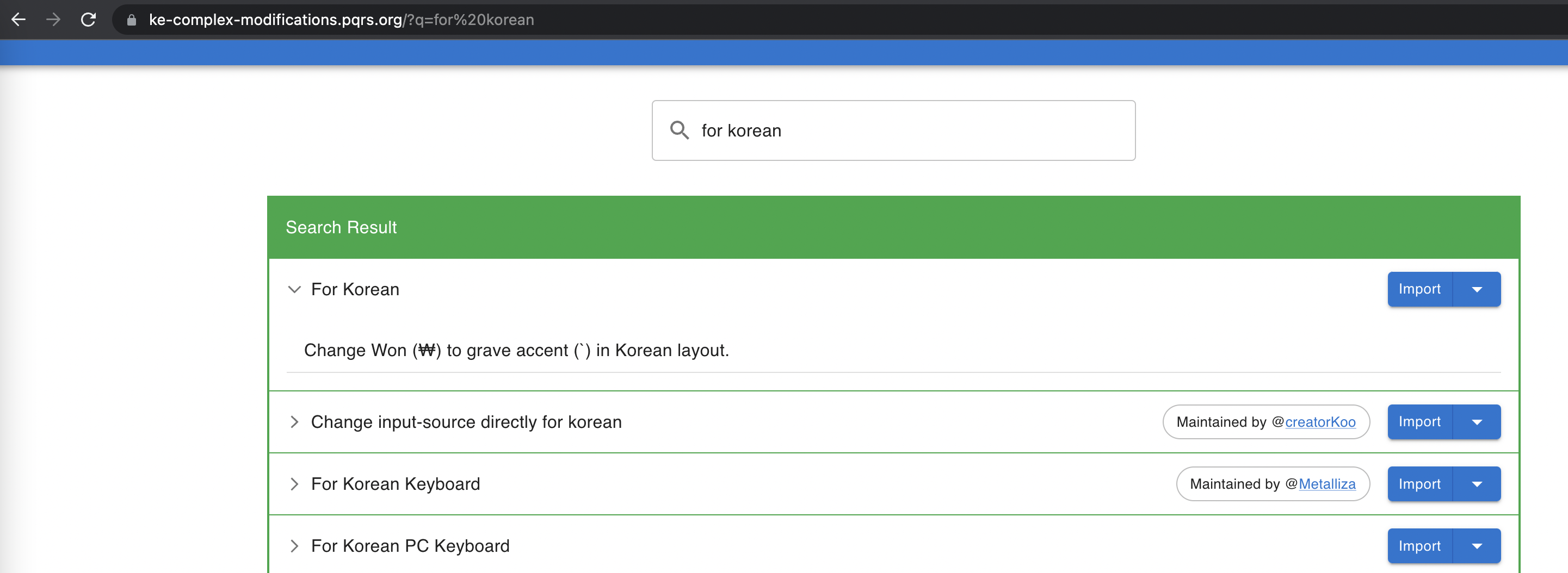This screenshot has width=1568, height=573.
Task: Focus the 'for korean' search field
Action: pos(893,130)
